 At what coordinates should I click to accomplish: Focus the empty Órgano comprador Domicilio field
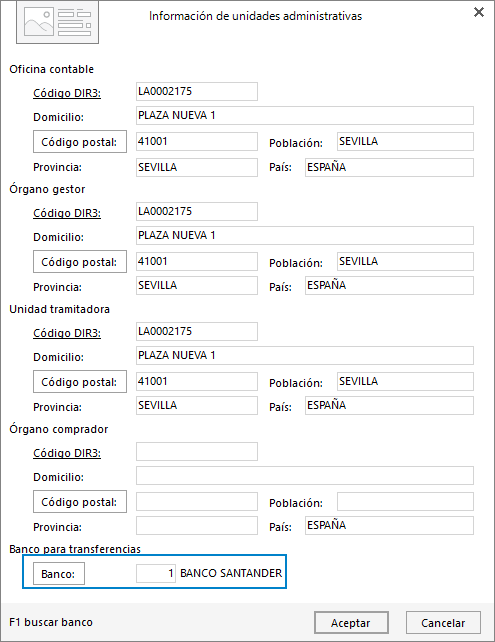pyautogui.click(x=305, y=475)
